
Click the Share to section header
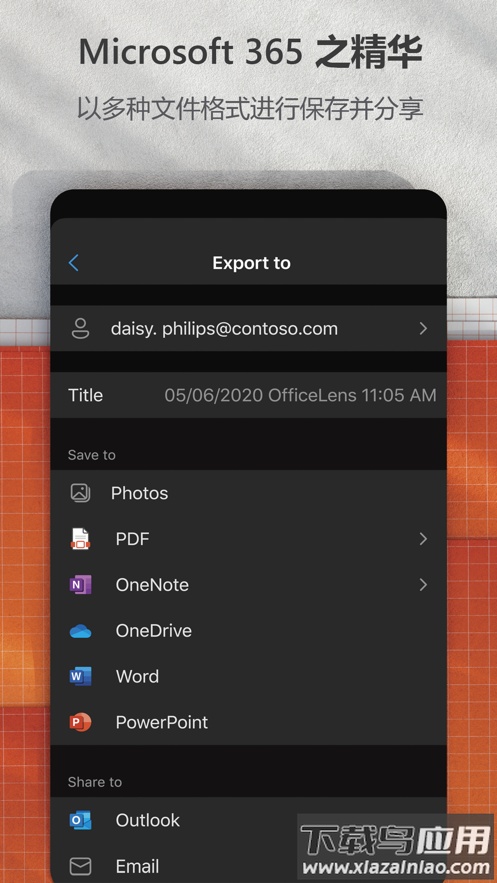click(x=95, y=782)
